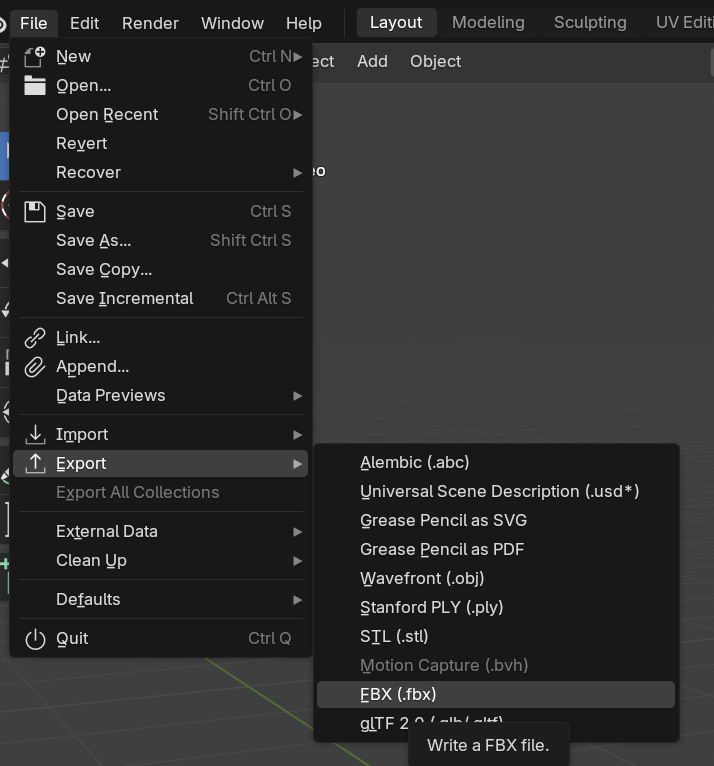The image size is (714, 766).
Task: Choose Quit from the File menu
Action: point(161,638)
